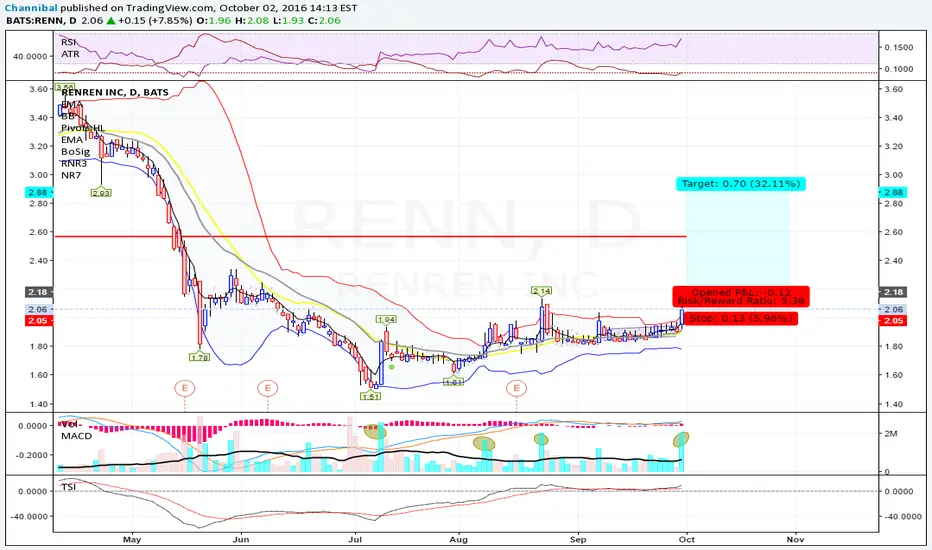Click the 1.78 pivot low label
Image resolution: width=932 pixels, height=550 pixels.
point(199,357)
